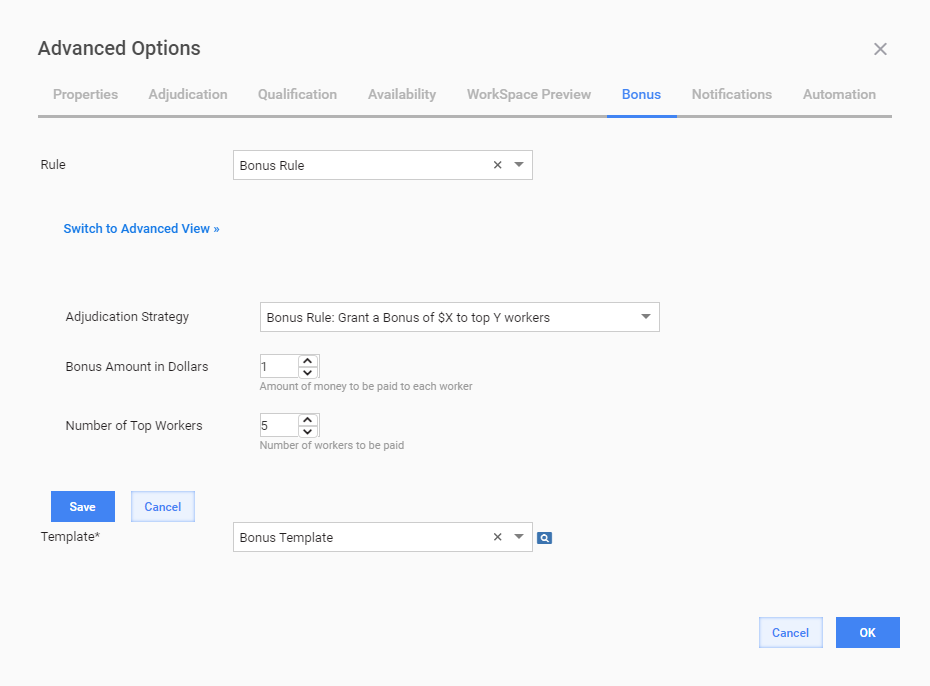930x686 pixels.
Task: Click the template search magnifier icon
Action: coord(544,538)
